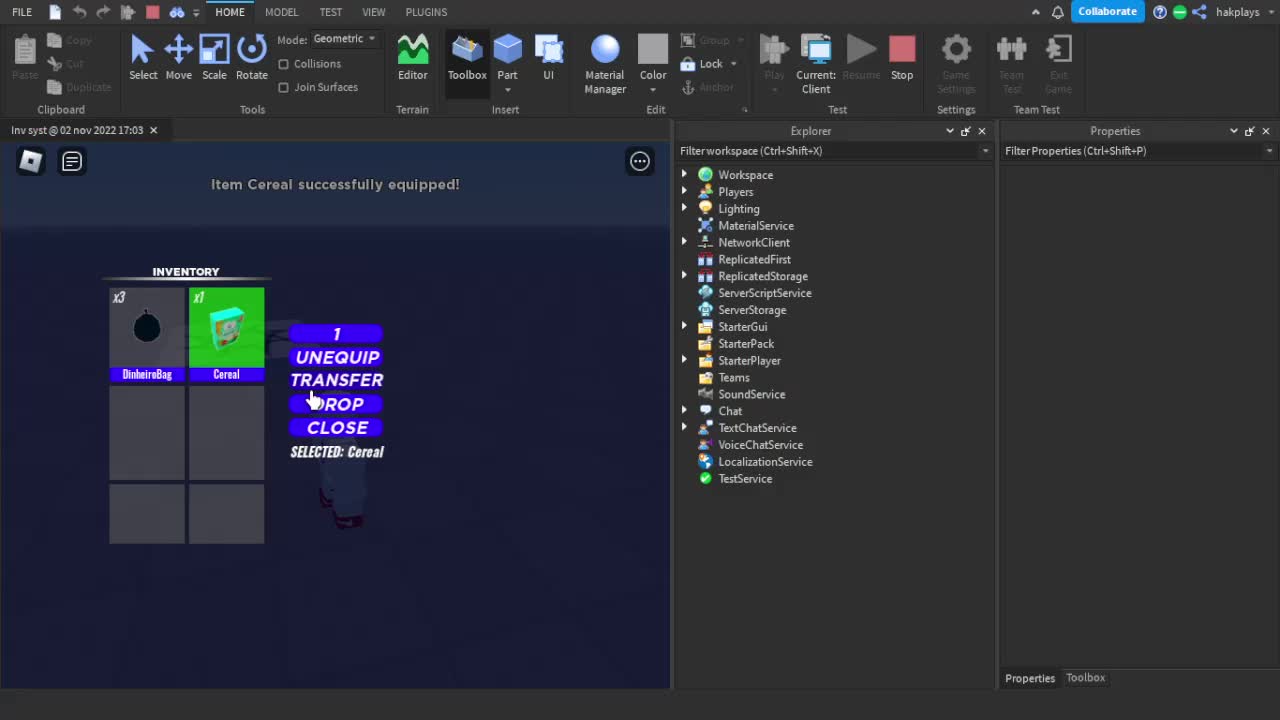Select the Move tool
Screen dimensions: 1280x720
[178, 60]
